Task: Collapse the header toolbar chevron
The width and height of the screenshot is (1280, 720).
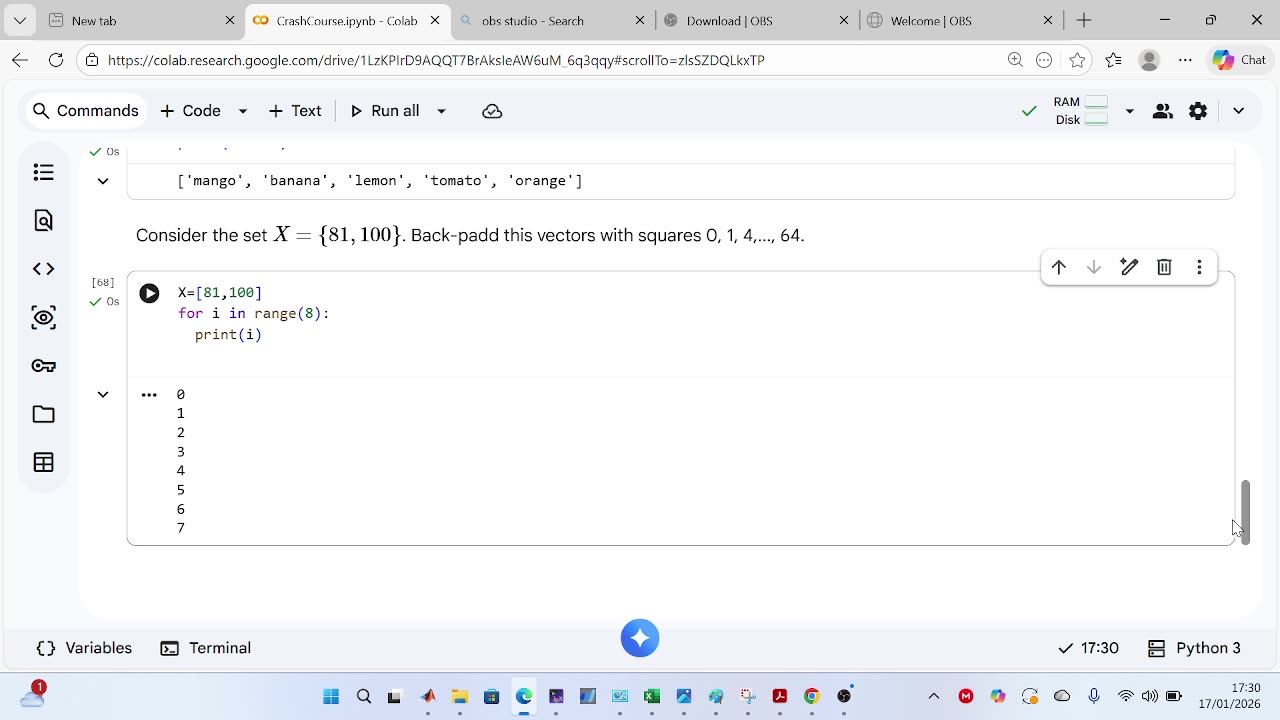Action: (1238, 111)
